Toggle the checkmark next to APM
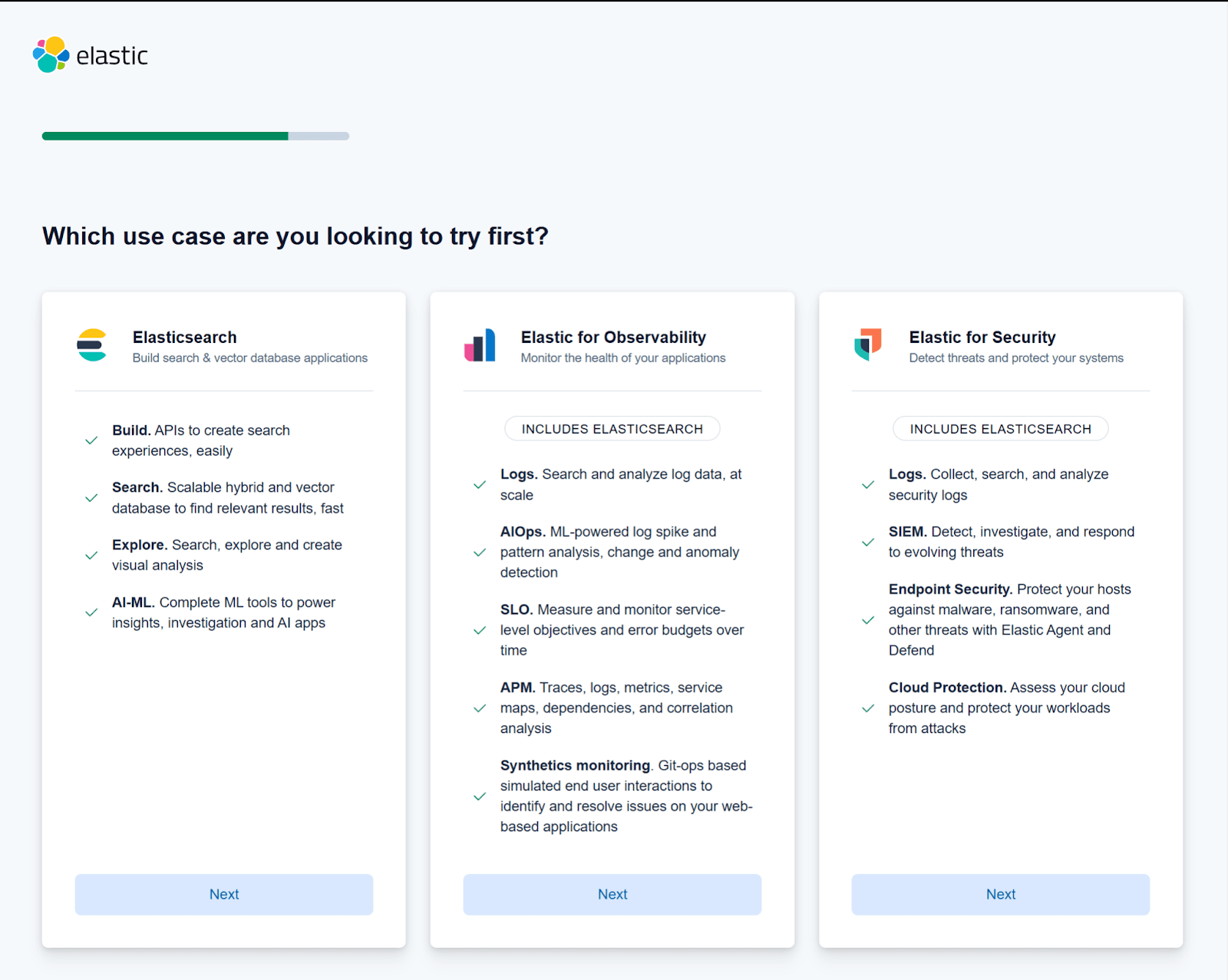Image resolution: width=1228 pixels, height=980 pixels. [x=479, y=708]
